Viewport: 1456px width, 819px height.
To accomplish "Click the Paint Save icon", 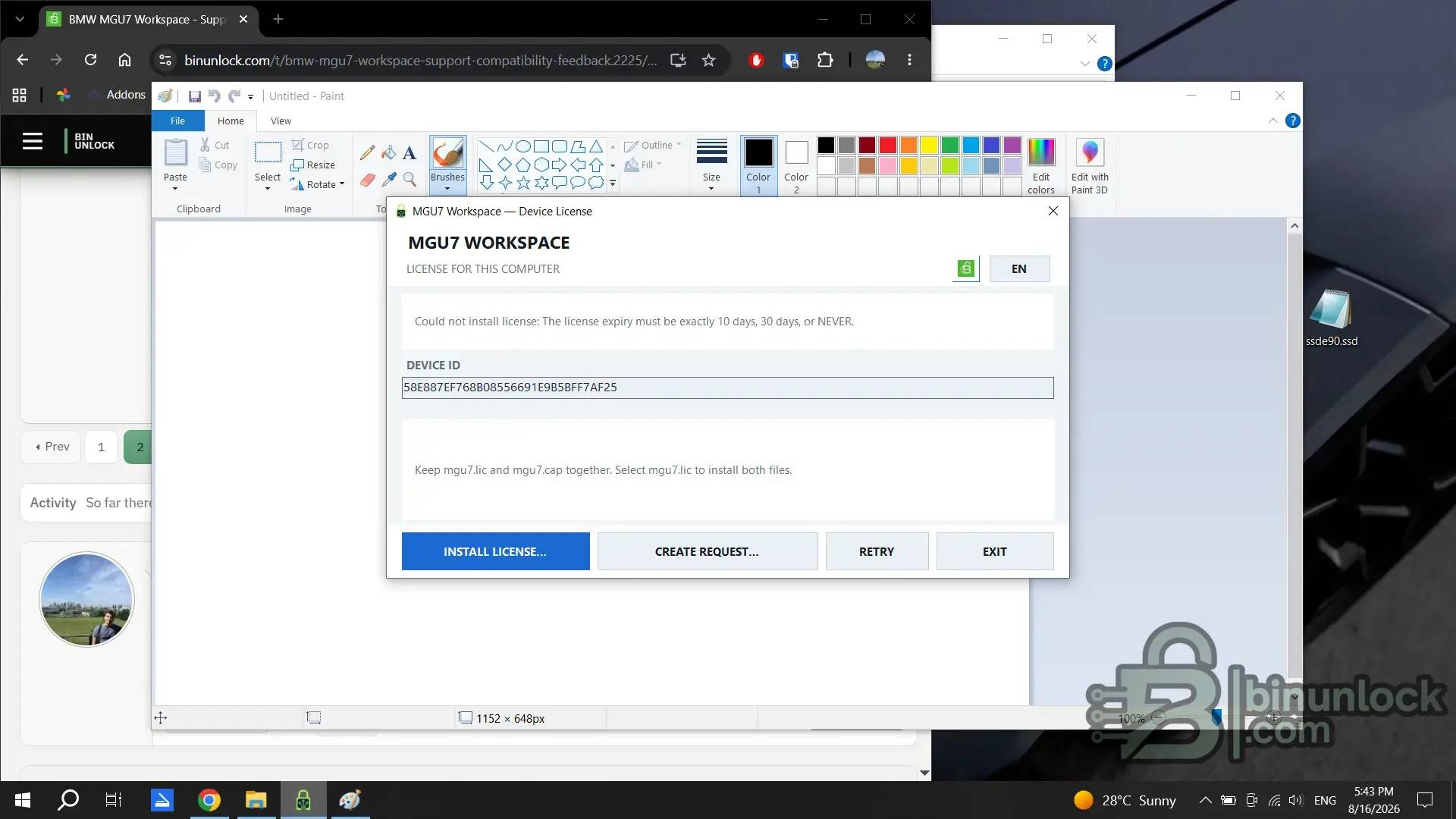I will click(195, 96).
